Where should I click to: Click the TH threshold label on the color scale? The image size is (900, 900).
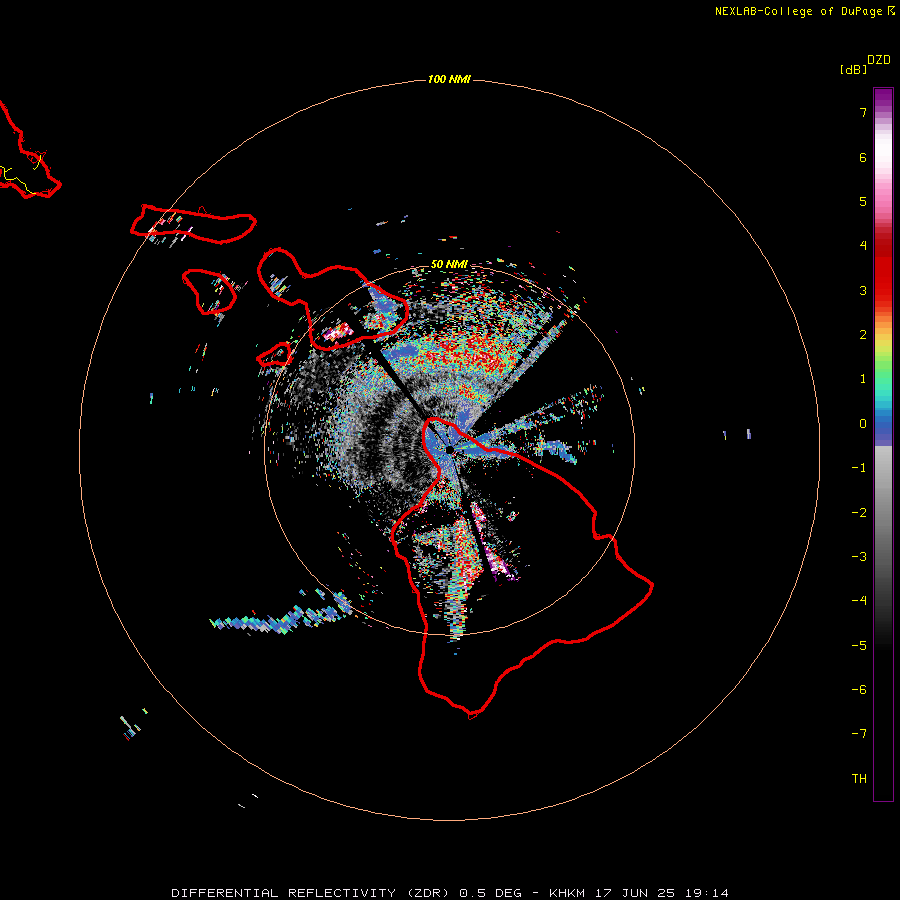tap(859, 779)
